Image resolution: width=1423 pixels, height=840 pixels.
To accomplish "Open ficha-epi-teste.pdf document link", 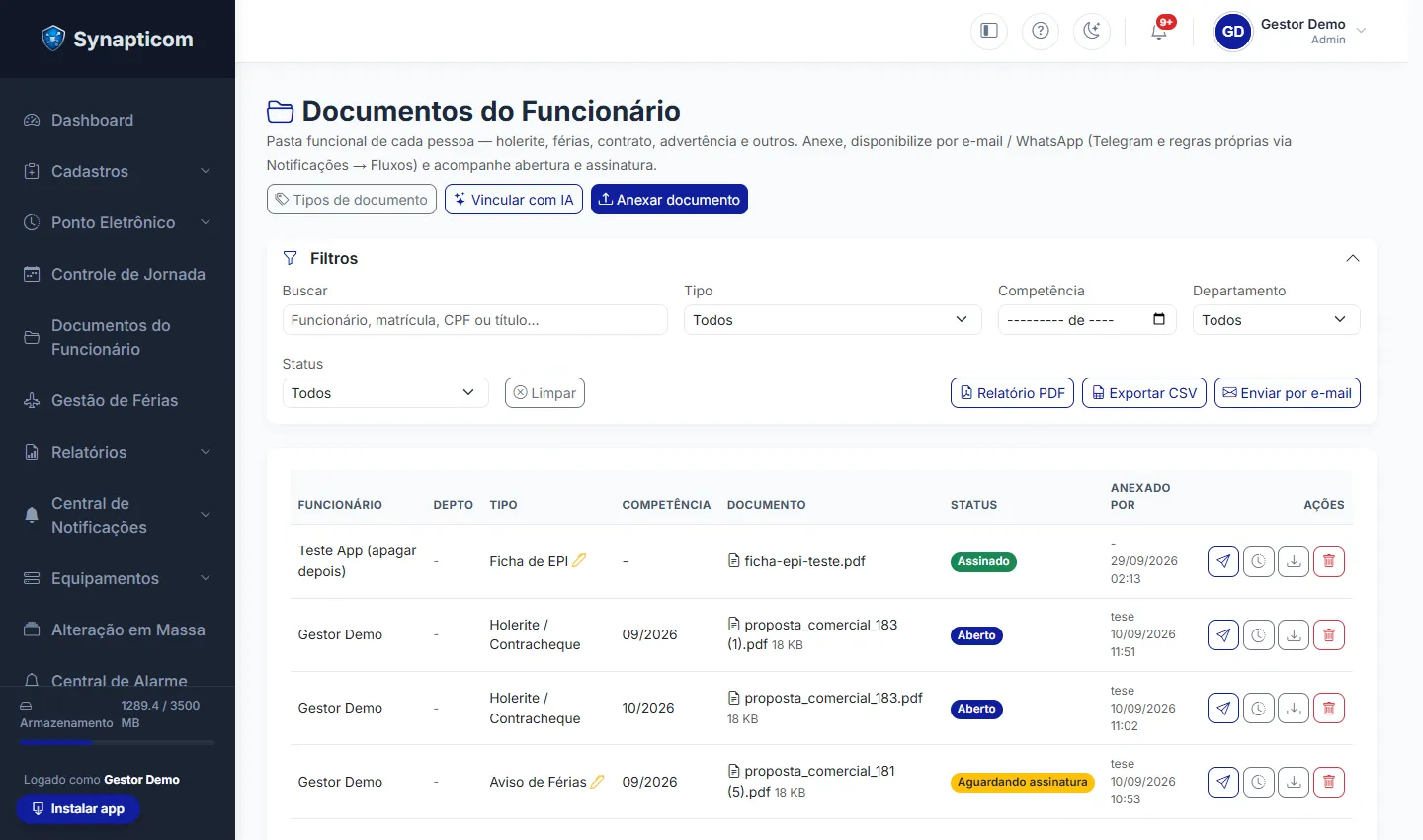I will [796, 561].
